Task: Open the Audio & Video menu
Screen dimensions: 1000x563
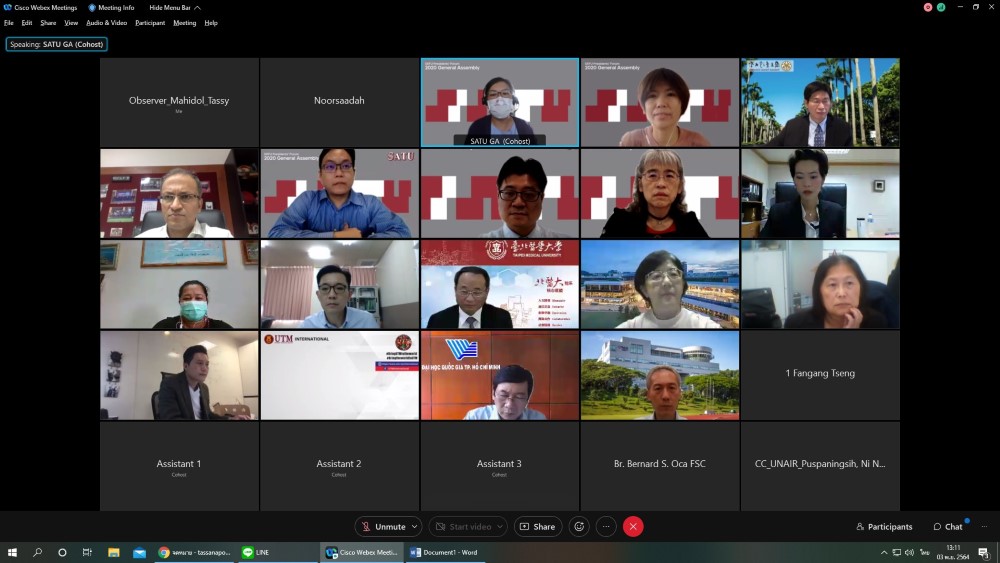Action: (106, 22)
